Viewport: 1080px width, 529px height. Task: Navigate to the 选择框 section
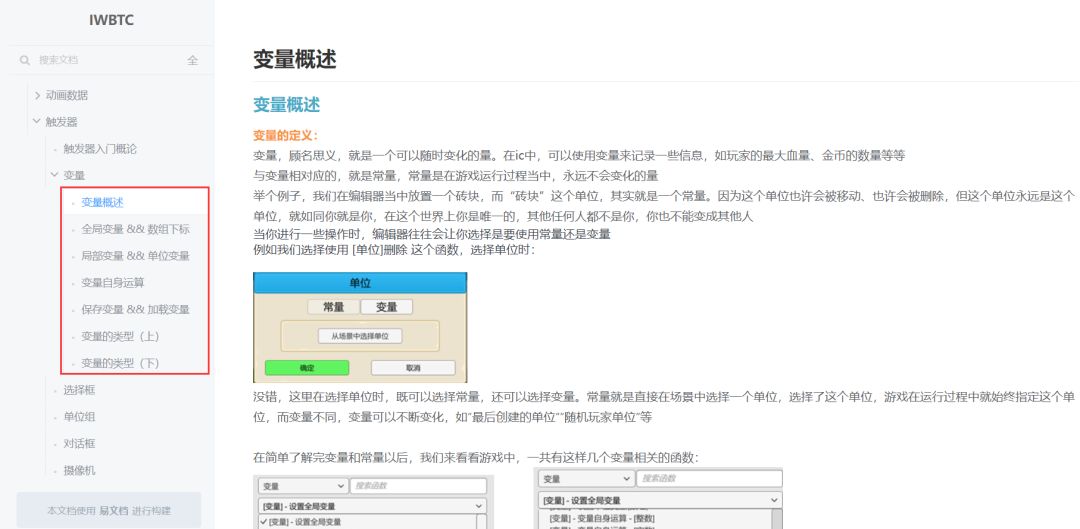pos(79,390)
